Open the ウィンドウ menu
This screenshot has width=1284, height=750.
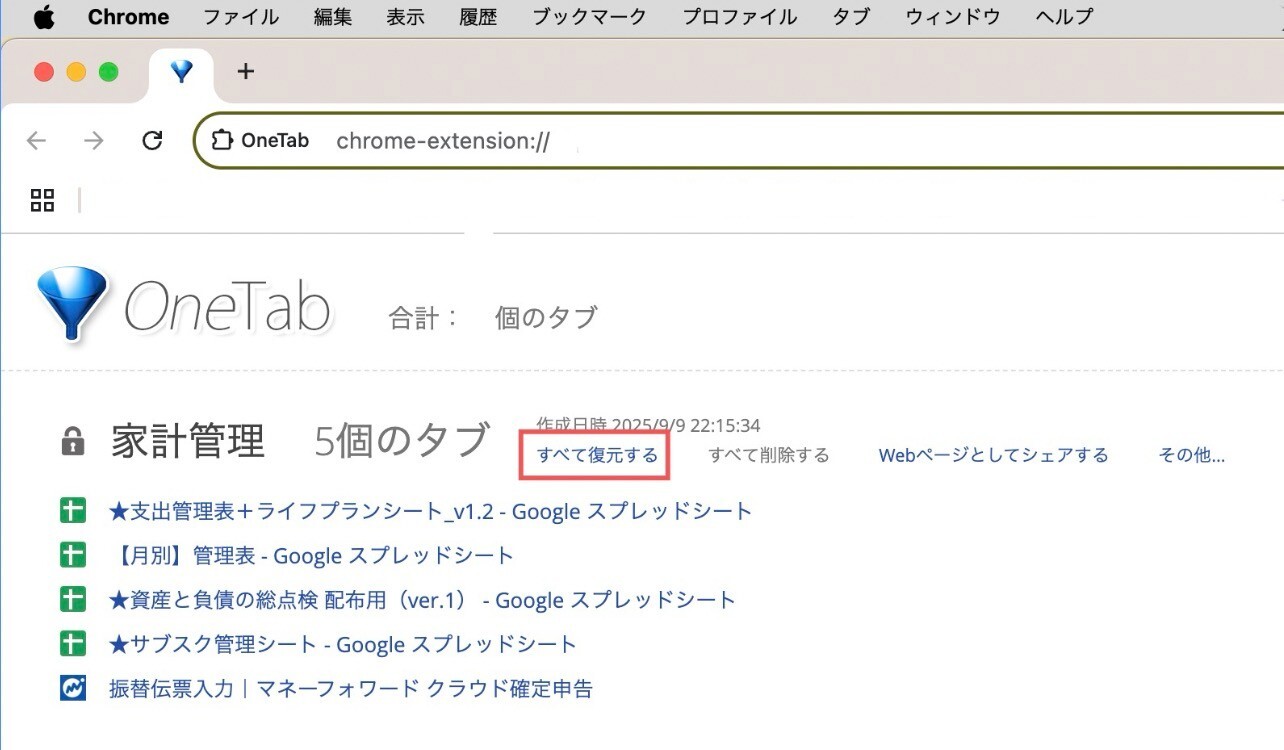[952, 17]
